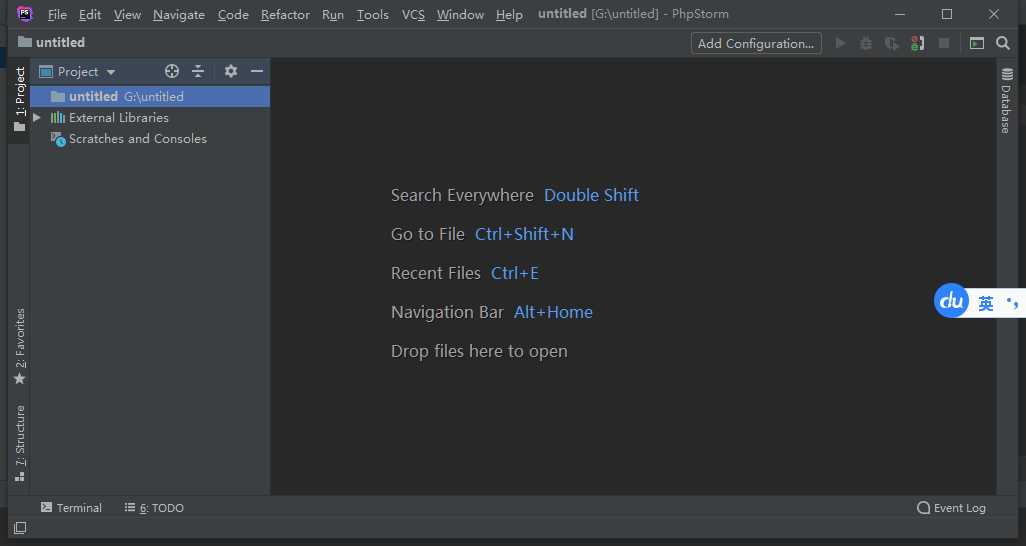The image size is (1026, 546).
Task: Open the Edit menu
Action: (90, 14)
